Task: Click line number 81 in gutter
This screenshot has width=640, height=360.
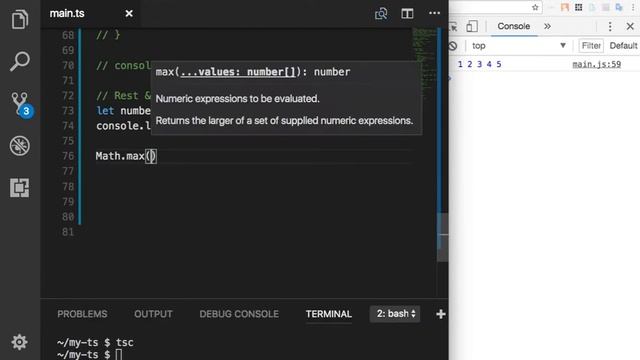Action: pos(68,232)
